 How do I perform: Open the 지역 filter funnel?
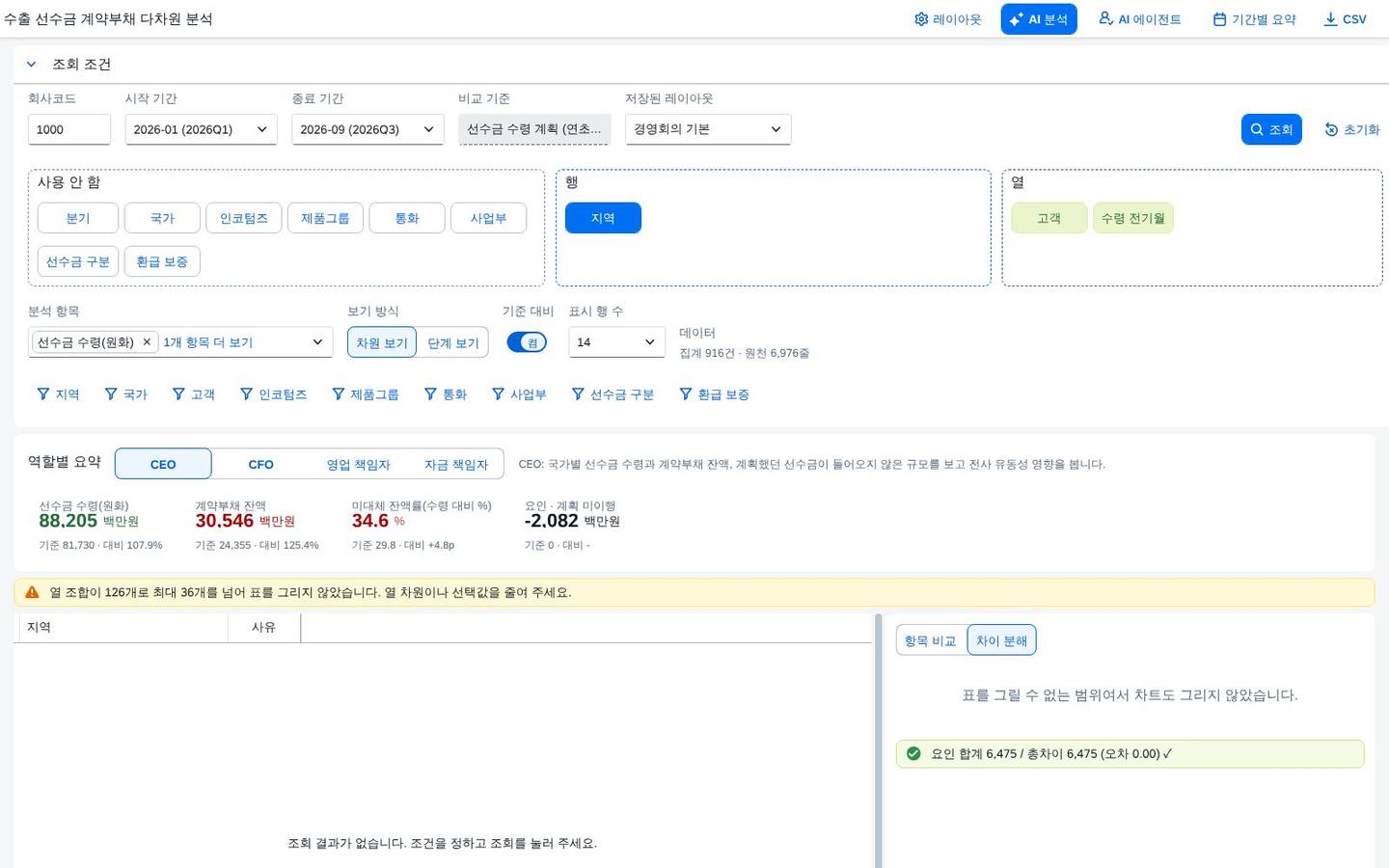pos(58,394)
